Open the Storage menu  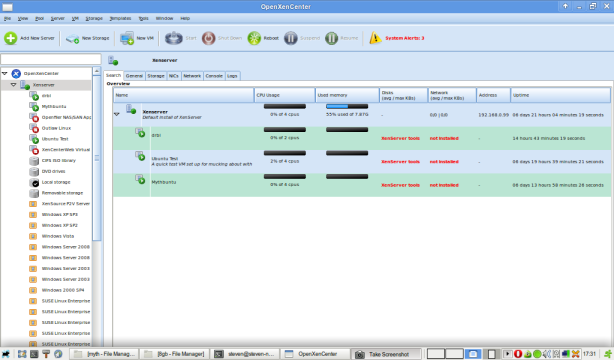tap(94, 18)
